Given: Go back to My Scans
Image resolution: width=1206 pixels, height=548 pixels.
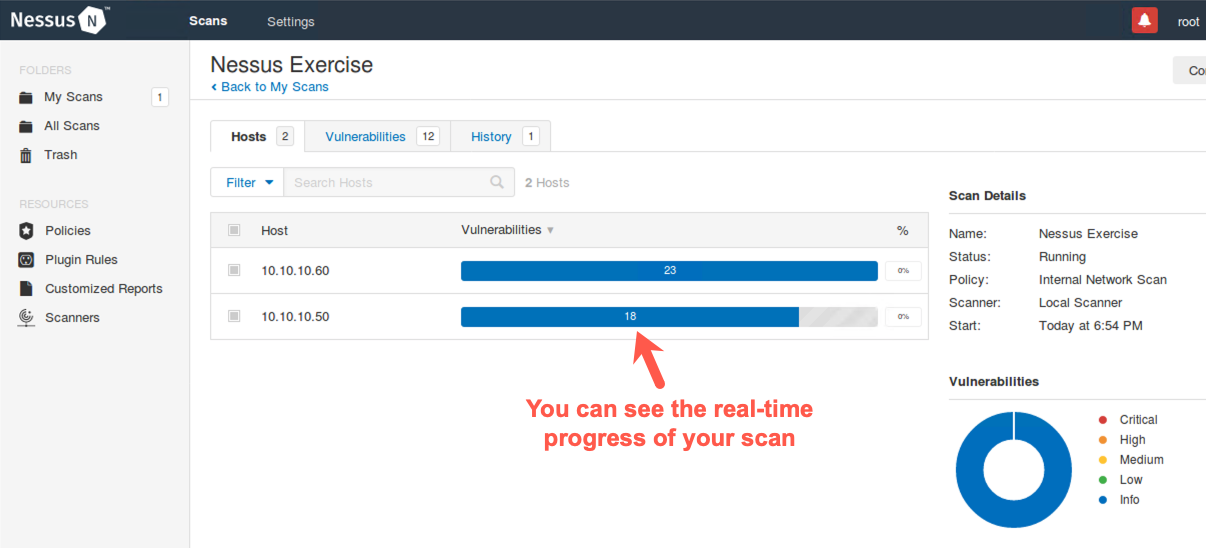Looking at the screenshot, I should (x=270, y=87).
